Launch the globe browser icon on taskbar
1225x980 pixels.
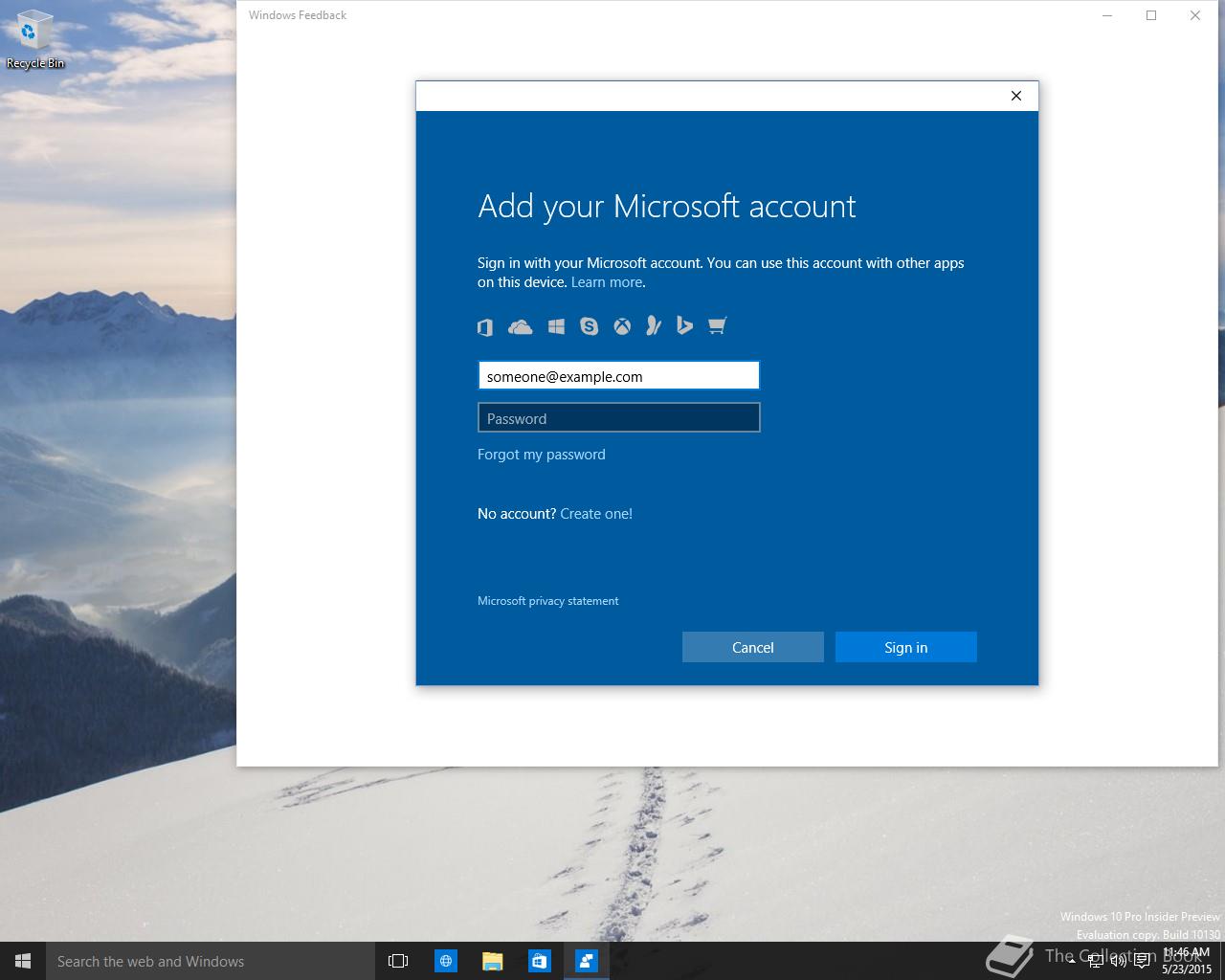pyautogui.click(x=446, y=961)
